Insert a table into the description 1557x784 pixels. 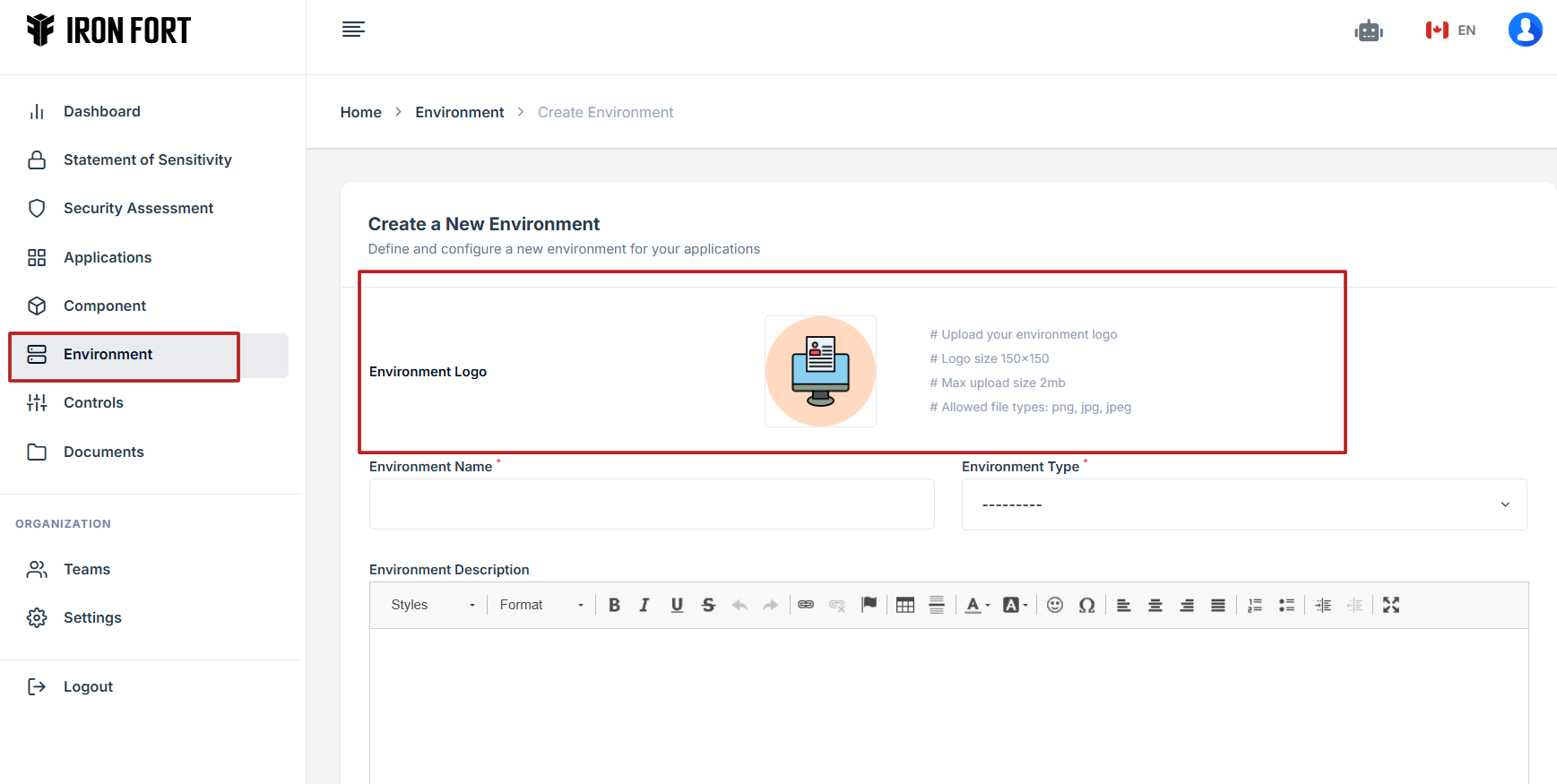(905, 605)
